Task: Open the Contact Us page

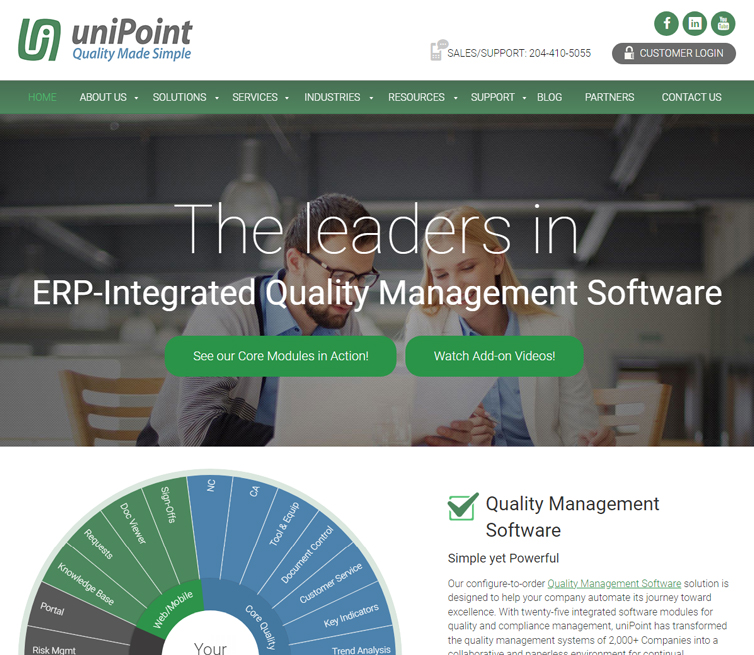Action: point(691,97)
